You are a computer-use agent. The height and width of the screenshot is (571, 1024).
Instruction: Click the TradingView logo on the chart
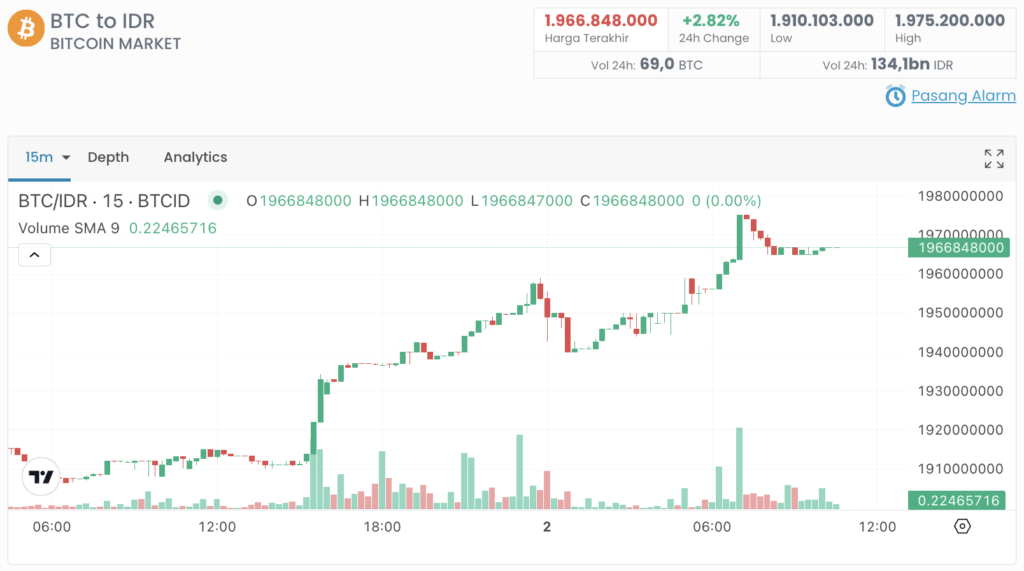click(41, 477)
